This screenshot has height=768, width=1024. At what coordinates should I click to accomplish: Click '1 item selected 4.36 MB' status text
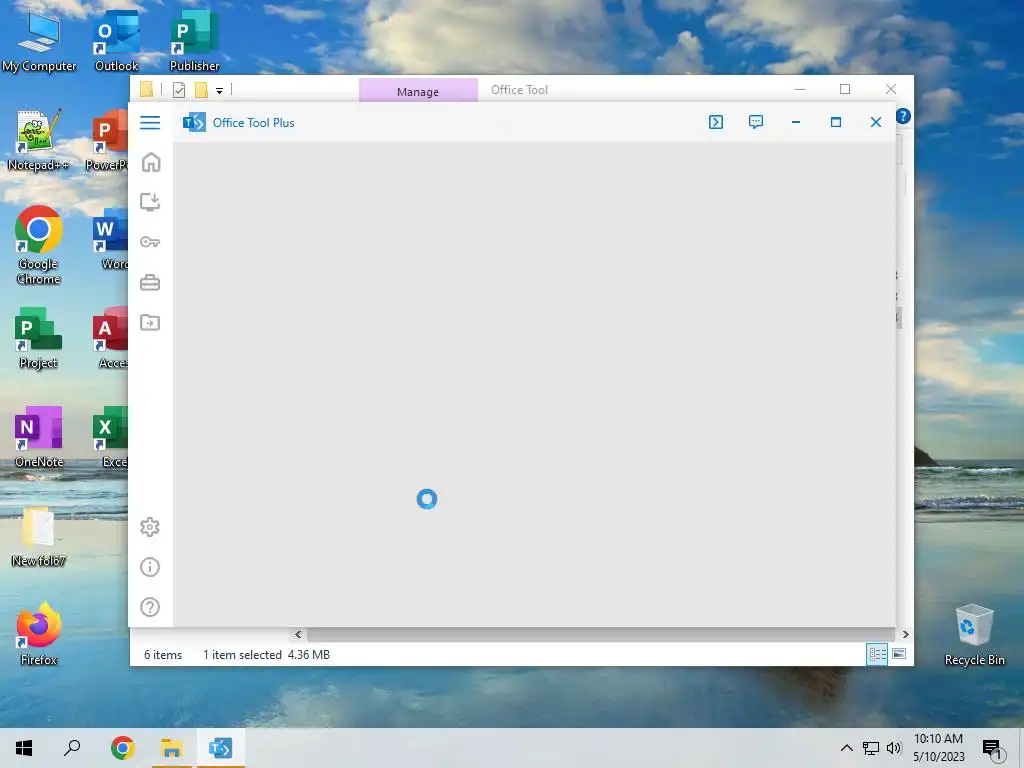[266, 654]
